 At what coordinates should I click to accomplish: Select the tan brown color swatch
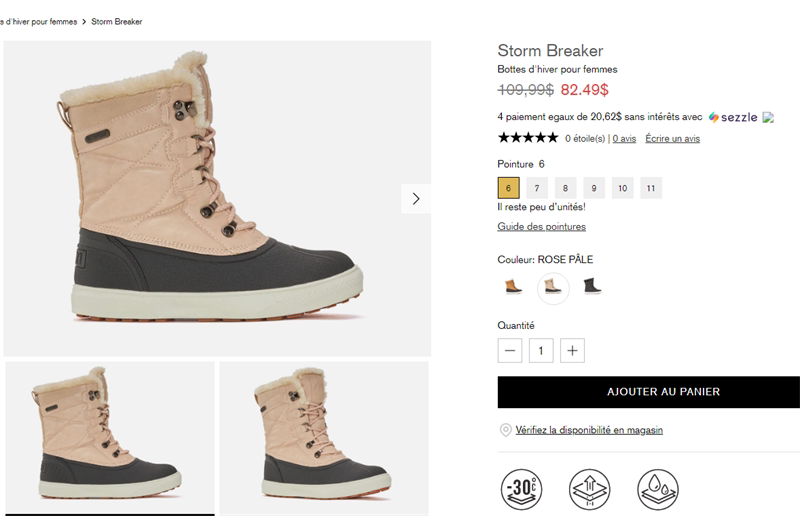click(513, 287)
